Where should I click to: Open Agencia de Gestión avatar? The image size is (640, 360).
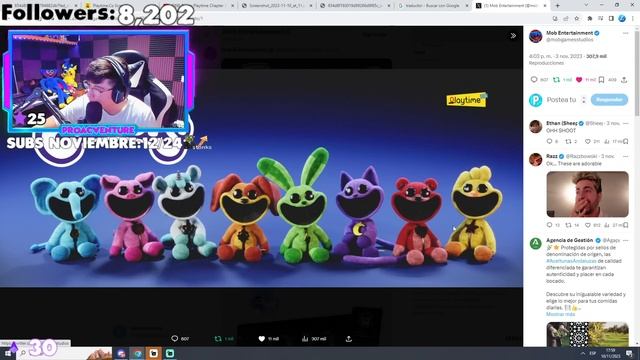[536, 244]
